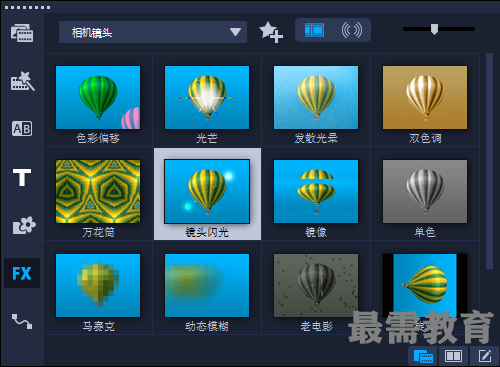This screenshot has width=500, height=367.
Task: Open the Title (T) panel
Action: (x=22, y=177)
